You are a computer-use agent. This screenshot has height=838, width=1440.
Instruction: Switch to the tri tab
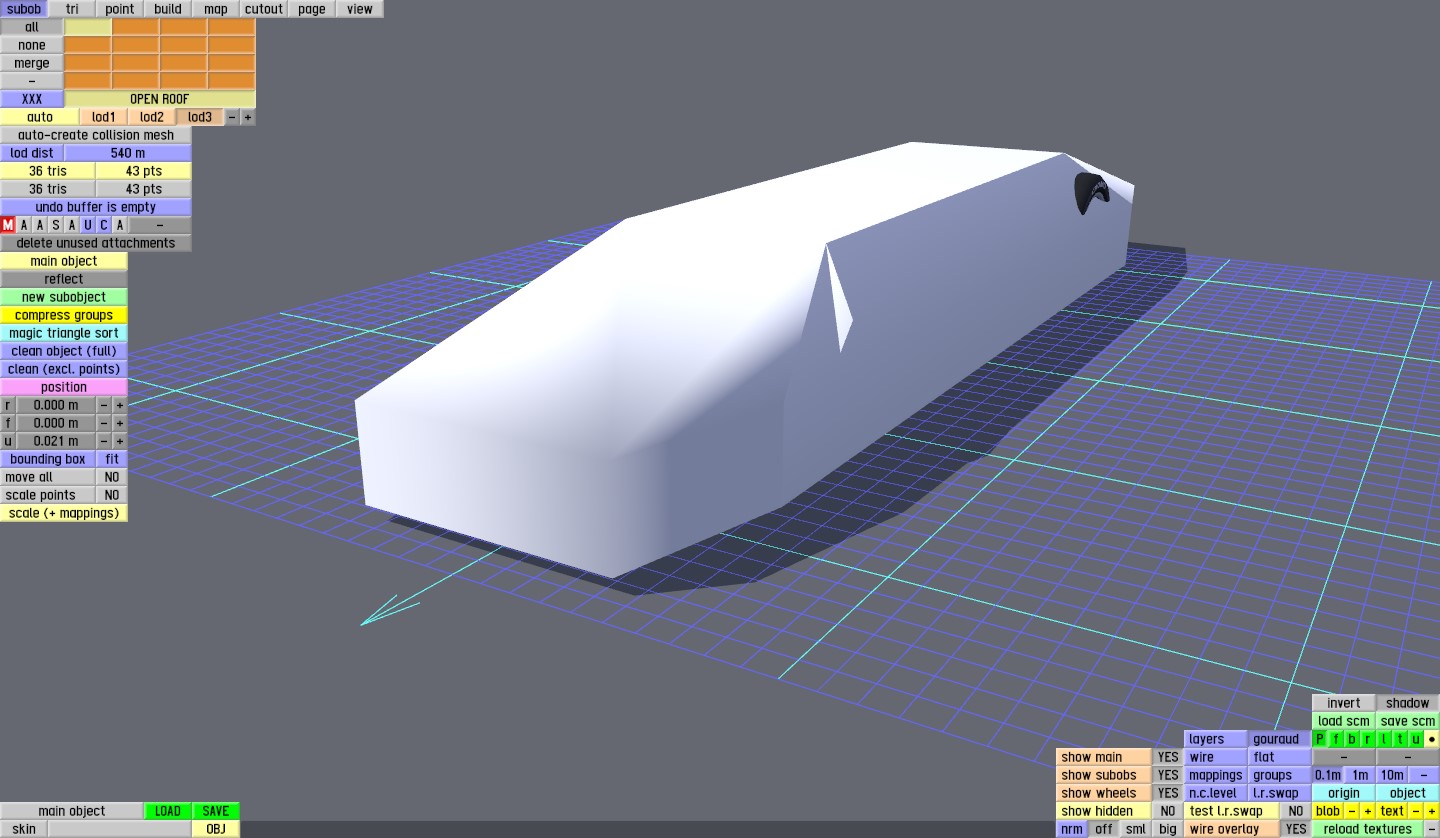(x=72, y=9)
